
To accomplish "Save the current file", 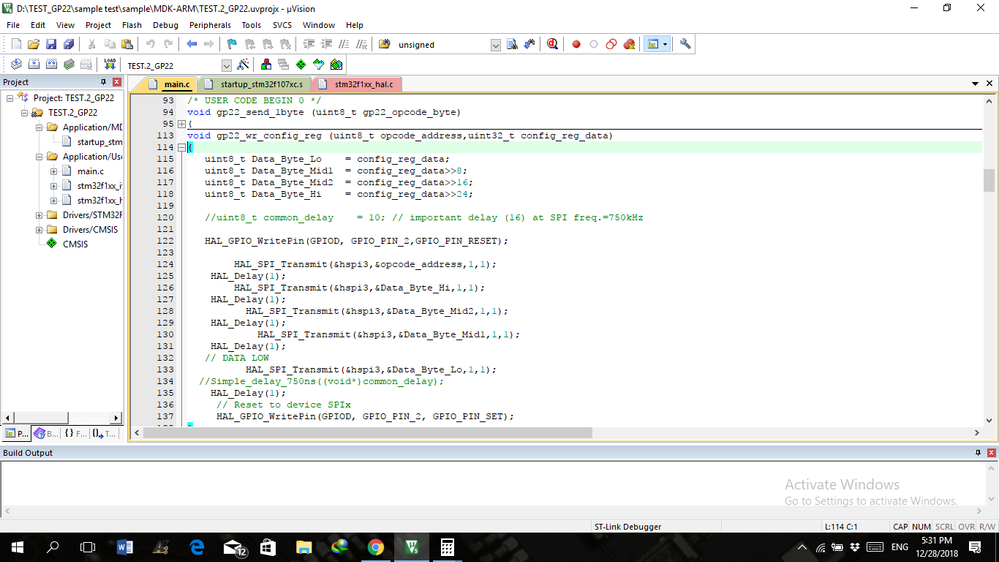I will [x=51, y=44].
